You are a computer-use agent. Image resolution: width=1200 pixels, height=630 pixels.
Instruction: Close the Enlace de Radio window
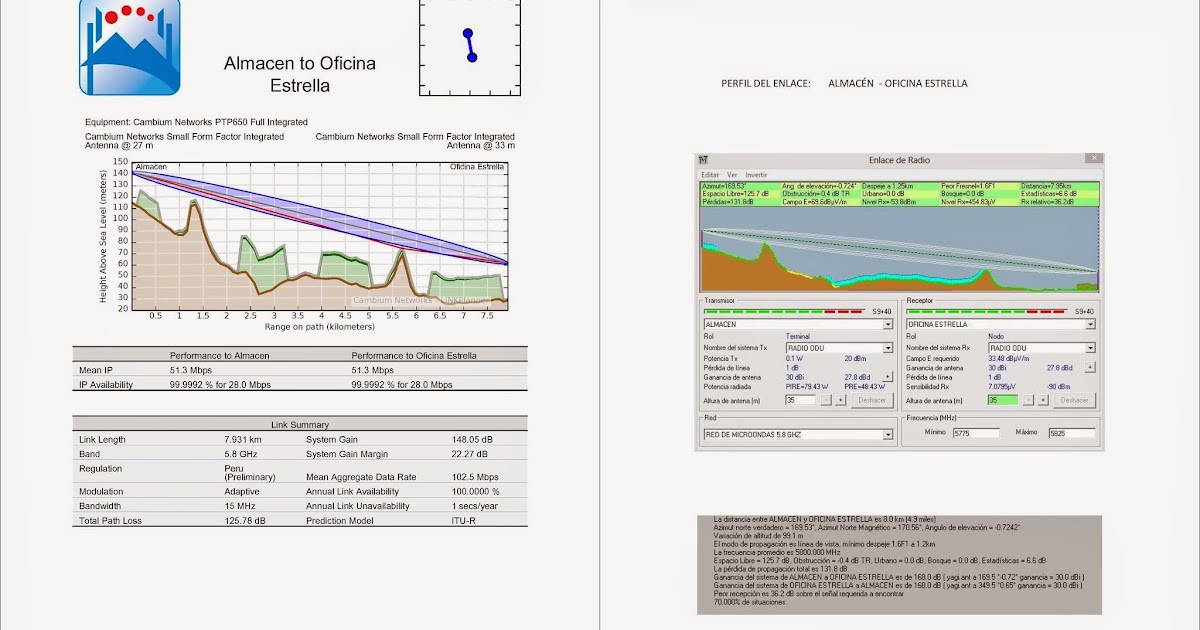(x=1096, y=158)
